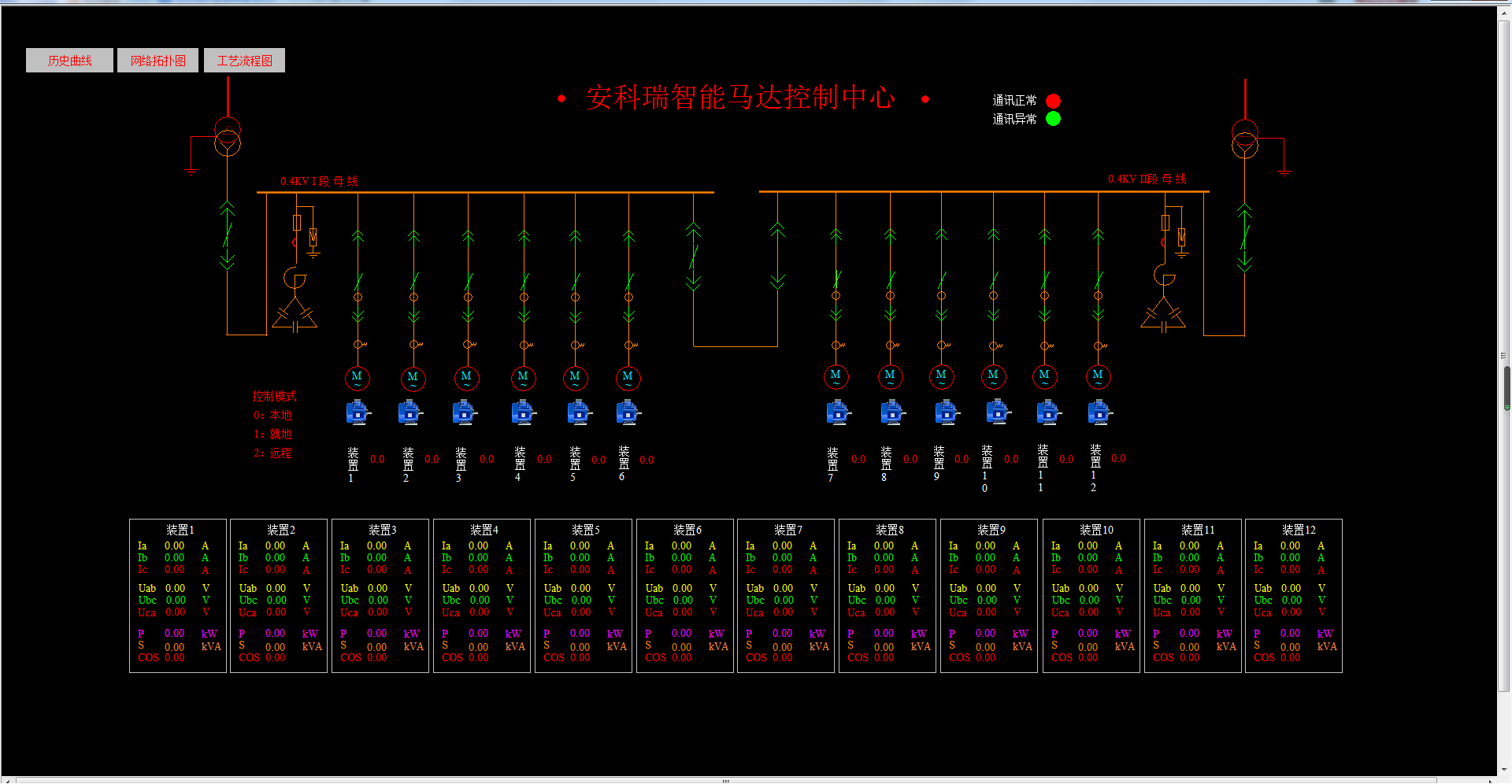Click the blue motor device icon above 装置6
Screen dimensions: 1512x784
pyautogui.click(x=628, y=412)
